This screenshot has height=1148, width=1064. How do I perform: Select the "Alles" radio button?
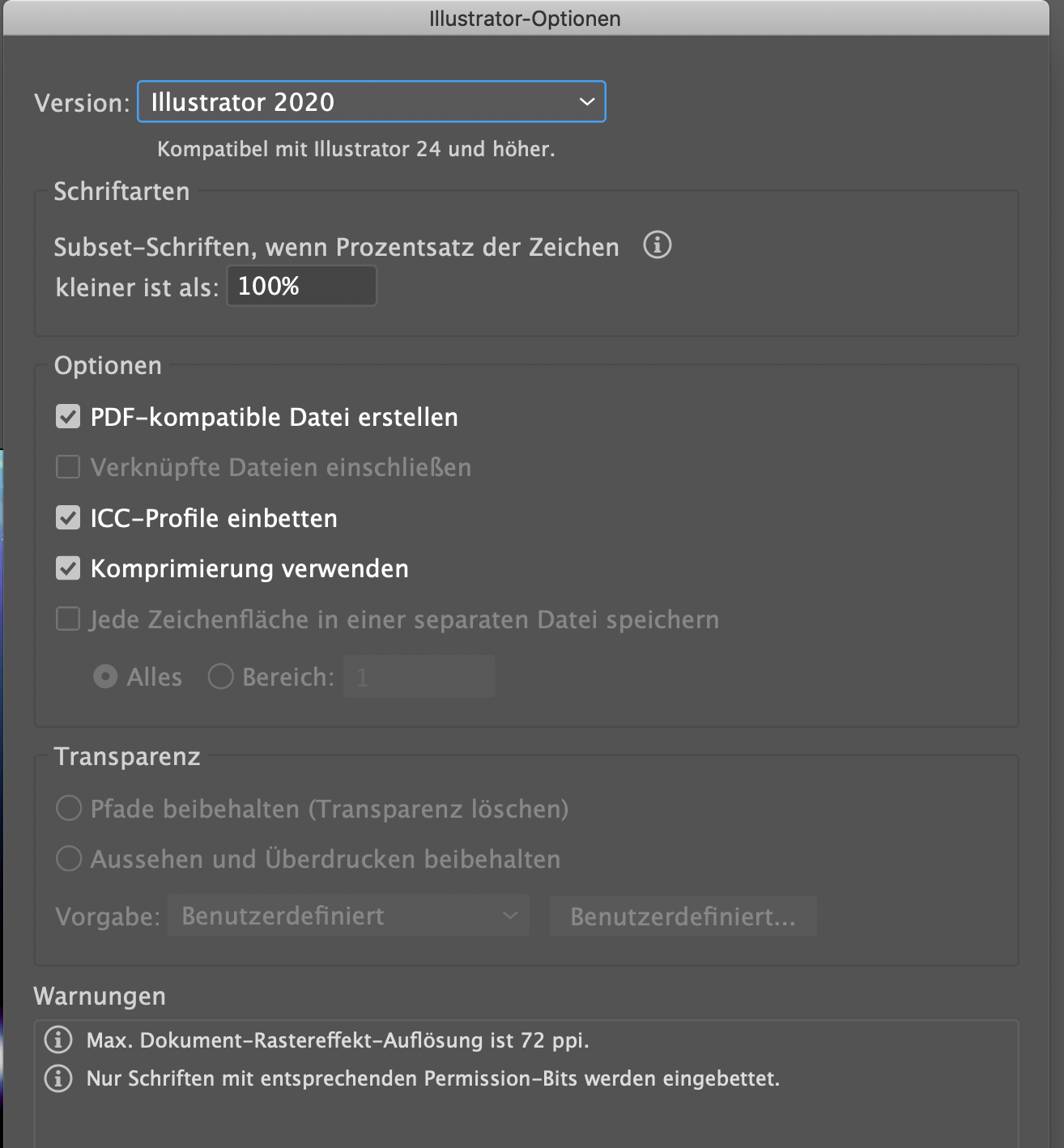click(105, 676)
